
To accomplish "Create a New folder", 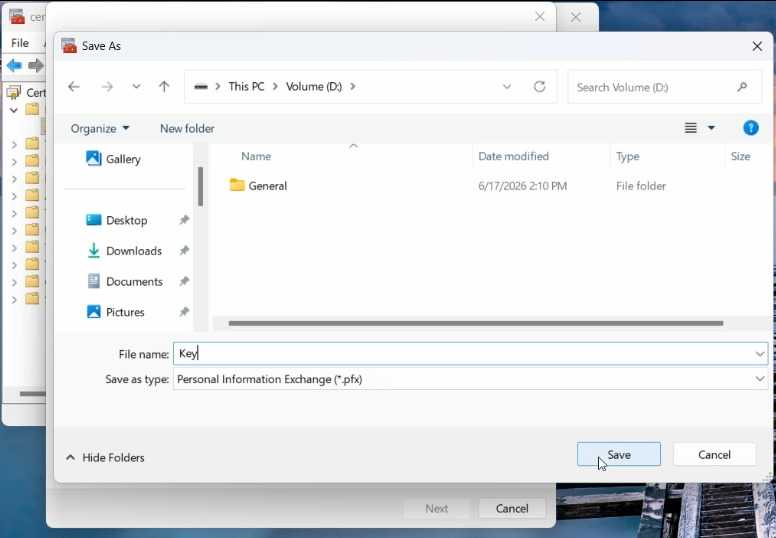I will pos(187,129).
